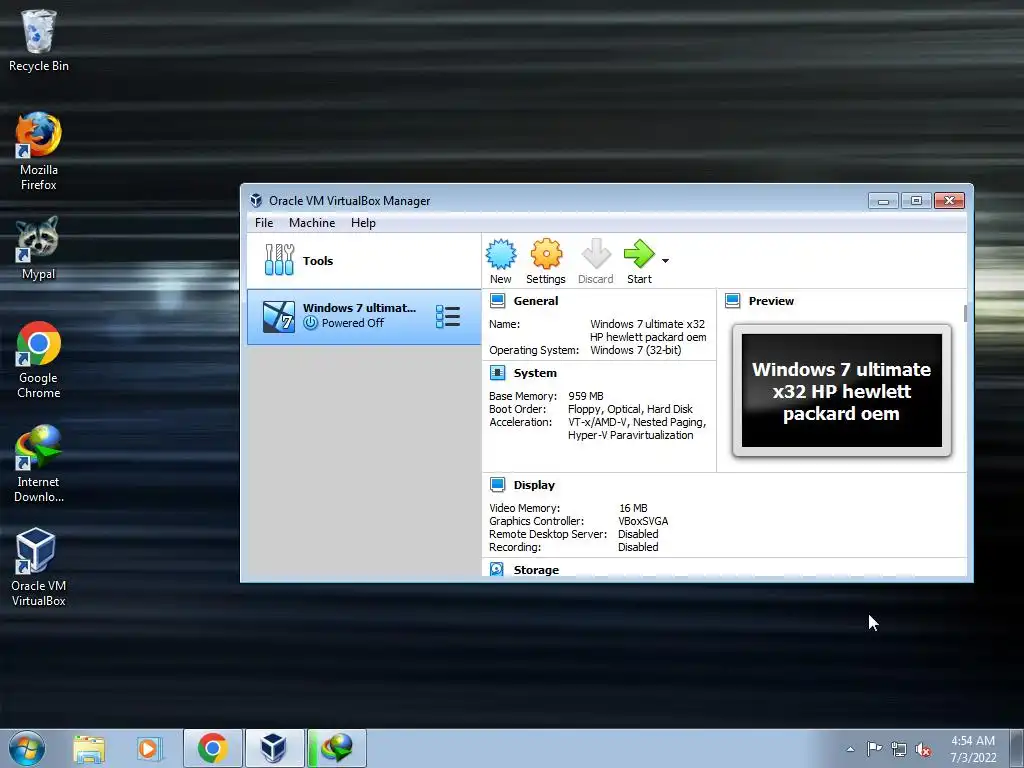Select the Windows 7 ultimate VM entry
Screen dimensions: 1024x768
(364, 317)
